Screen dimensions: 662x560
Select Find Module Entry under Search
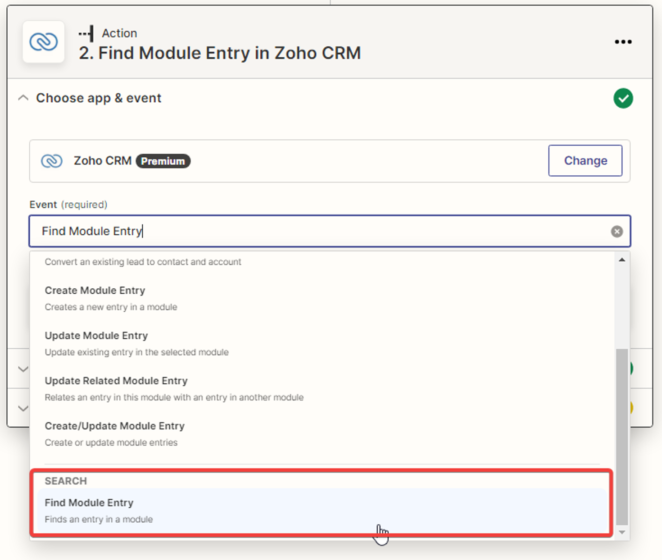[323, 511]
